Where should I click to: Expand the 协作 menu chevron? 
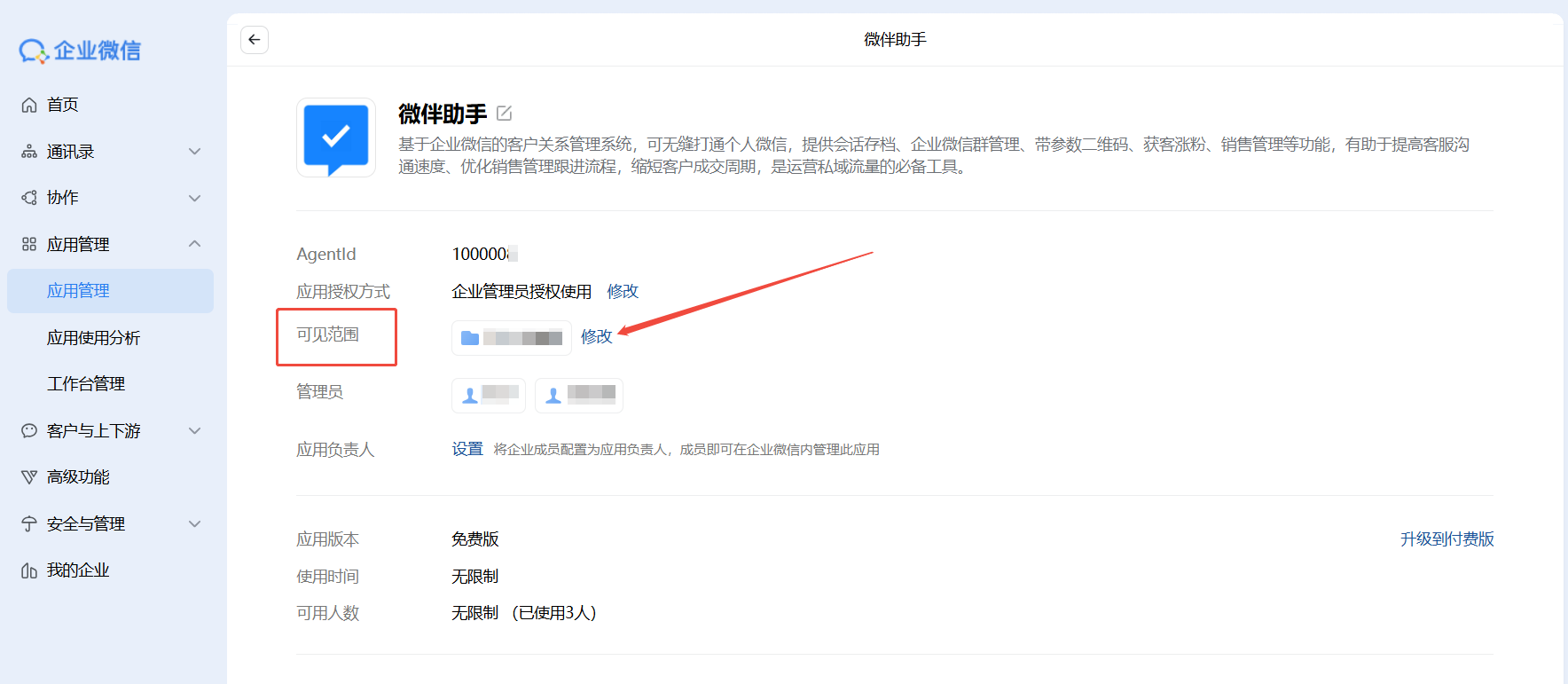(195, 198)
